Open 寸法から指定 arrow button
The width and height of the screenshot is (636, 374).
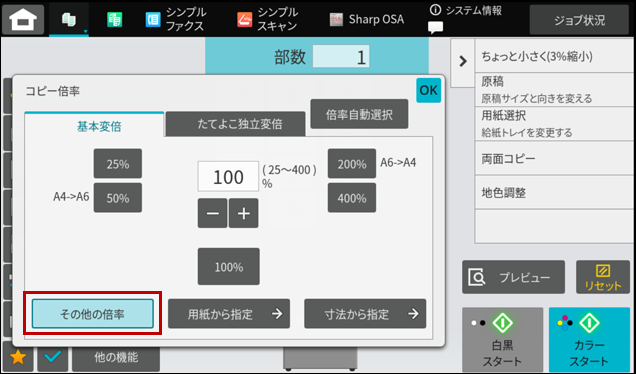pos(365,314)
